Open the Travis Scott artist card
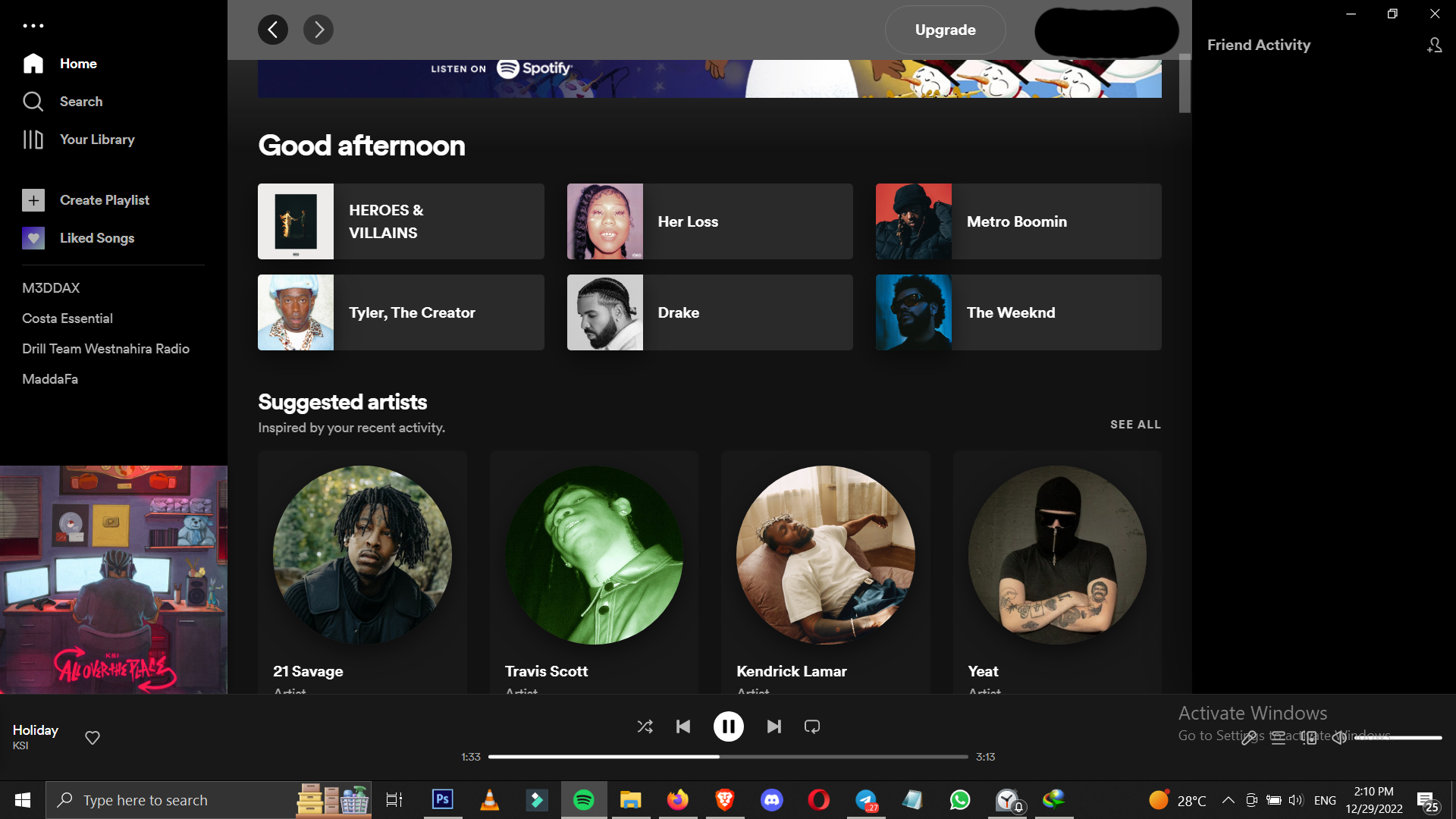1456x819 pixels. (x=594, y=573)
